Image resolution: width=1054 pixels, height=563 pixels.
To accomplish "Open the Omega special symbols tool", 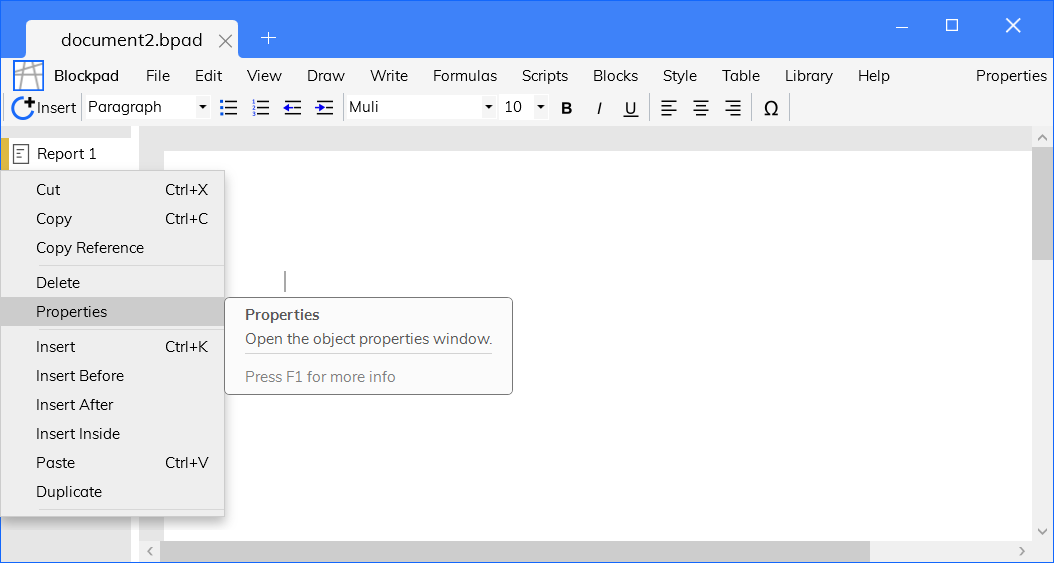I will pos(771,108).
